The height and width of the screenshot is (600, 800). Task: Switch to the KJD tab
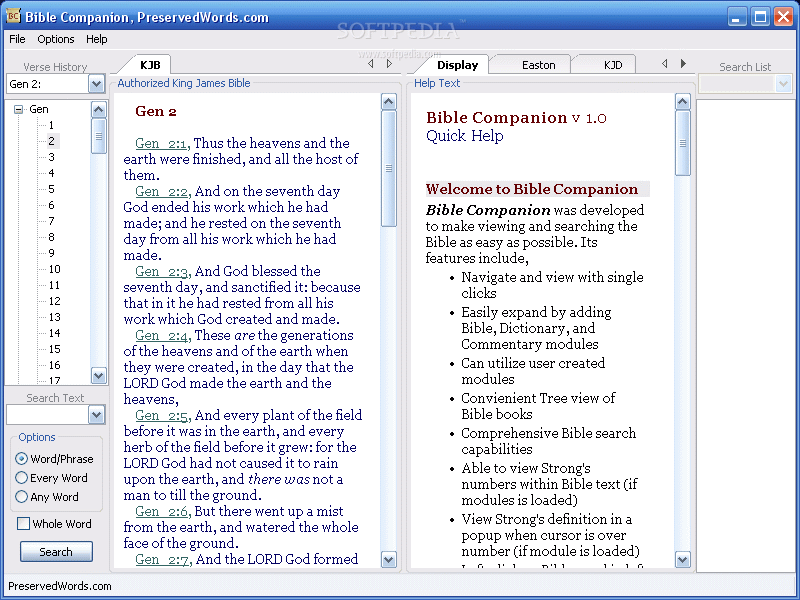[x=613, y=65]
